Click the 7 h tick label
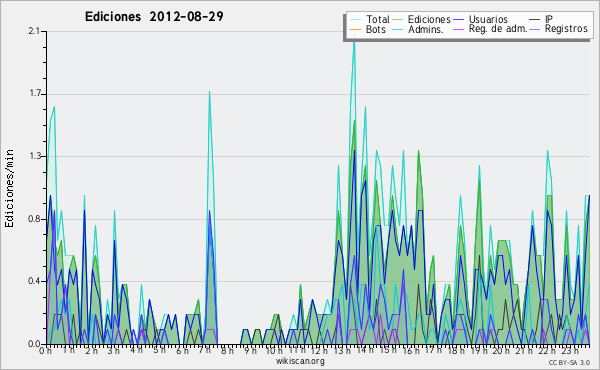This screenshot has width=600, height=370. point(205,350)
